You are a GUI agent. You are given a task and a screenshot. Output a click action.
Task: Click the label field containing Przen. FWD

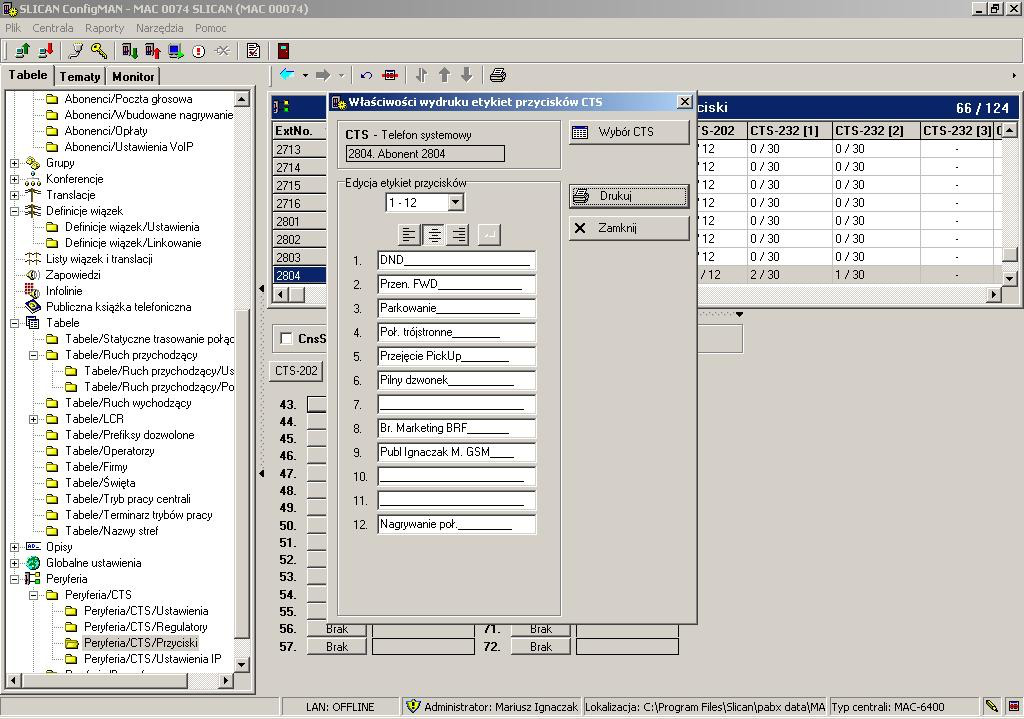click(x=456, y=284)
